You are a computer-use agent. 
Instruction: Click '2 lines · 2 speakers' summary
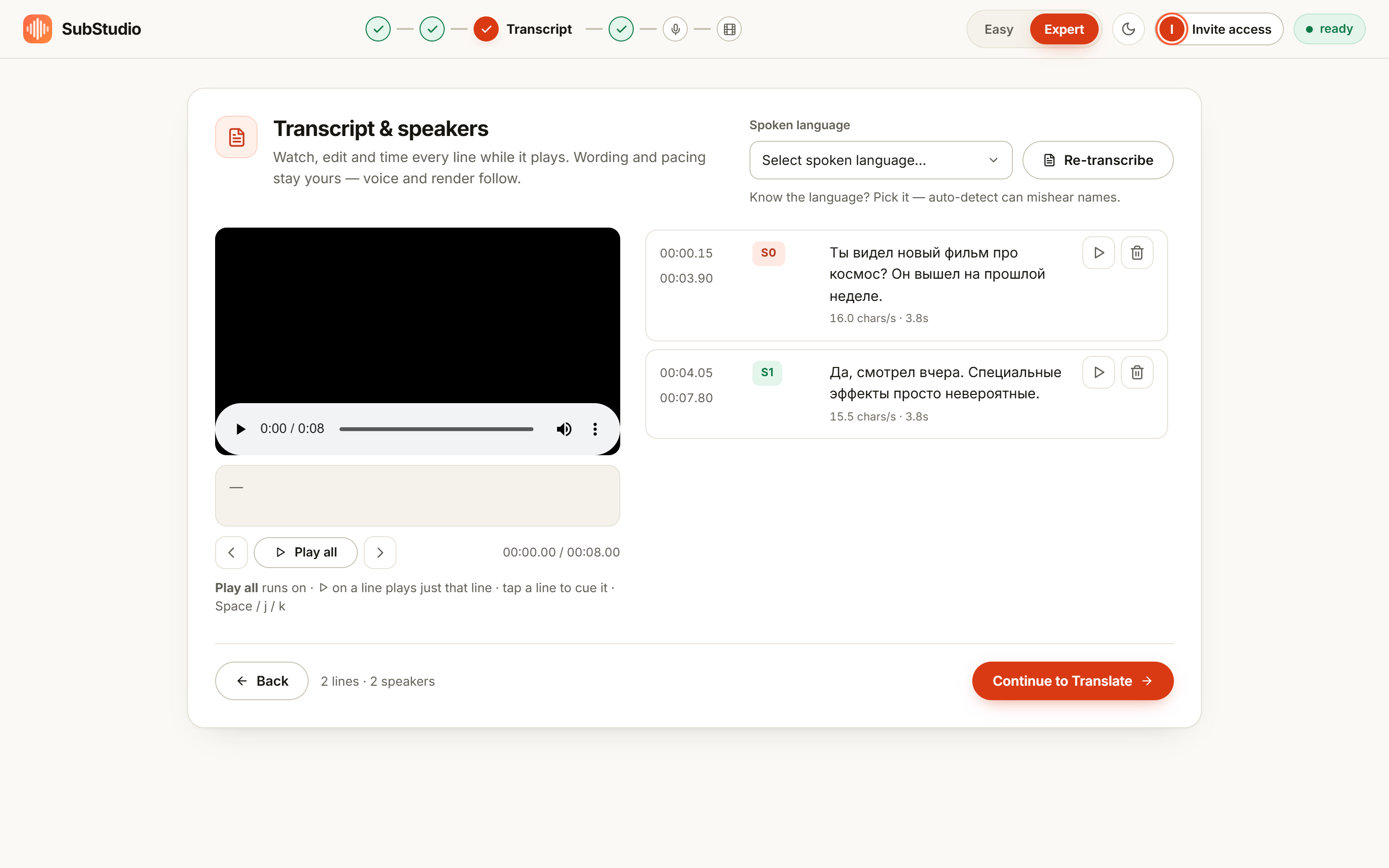point(378,681)
